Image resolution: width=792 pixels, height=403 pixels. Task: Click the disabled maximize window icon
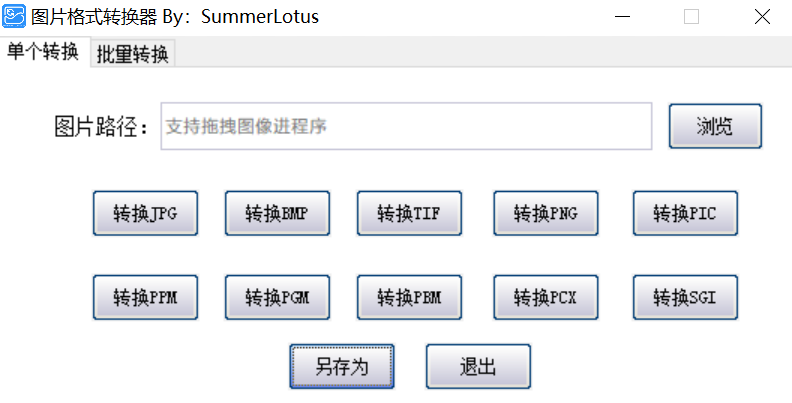691,17
